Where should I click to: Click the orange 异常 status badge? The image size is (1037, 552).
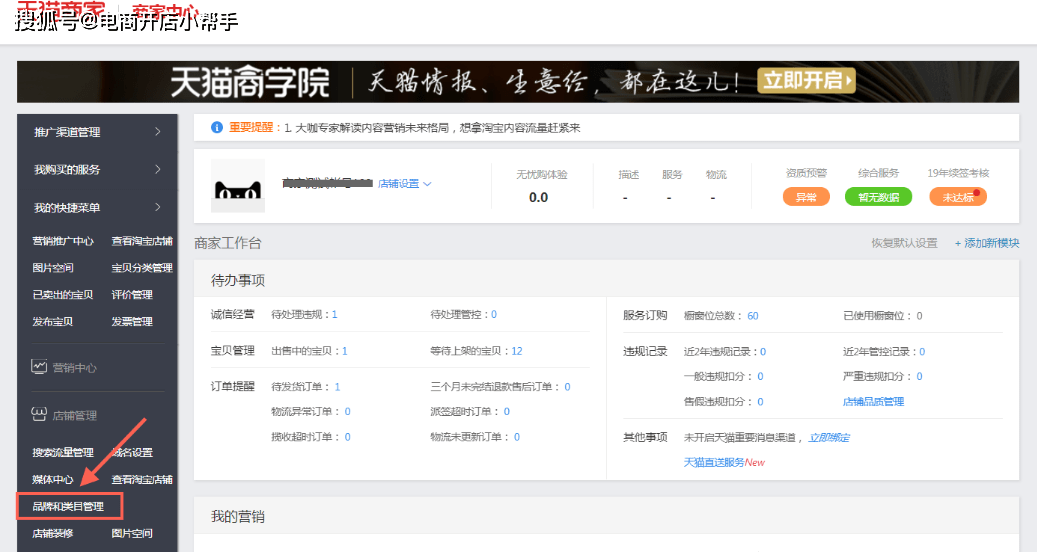tap(806, 197)
